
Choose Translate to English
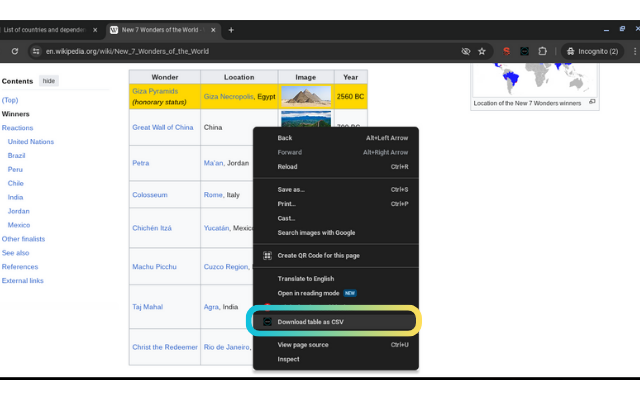click(x=336, y=279)
